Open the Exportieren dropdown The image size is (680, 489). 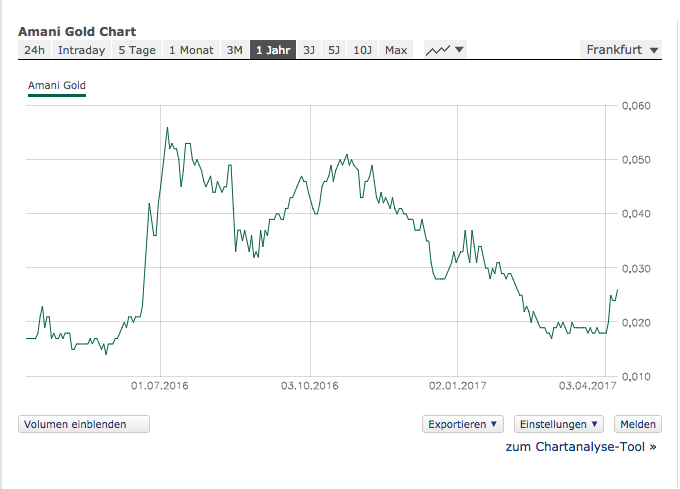point(463,424)
